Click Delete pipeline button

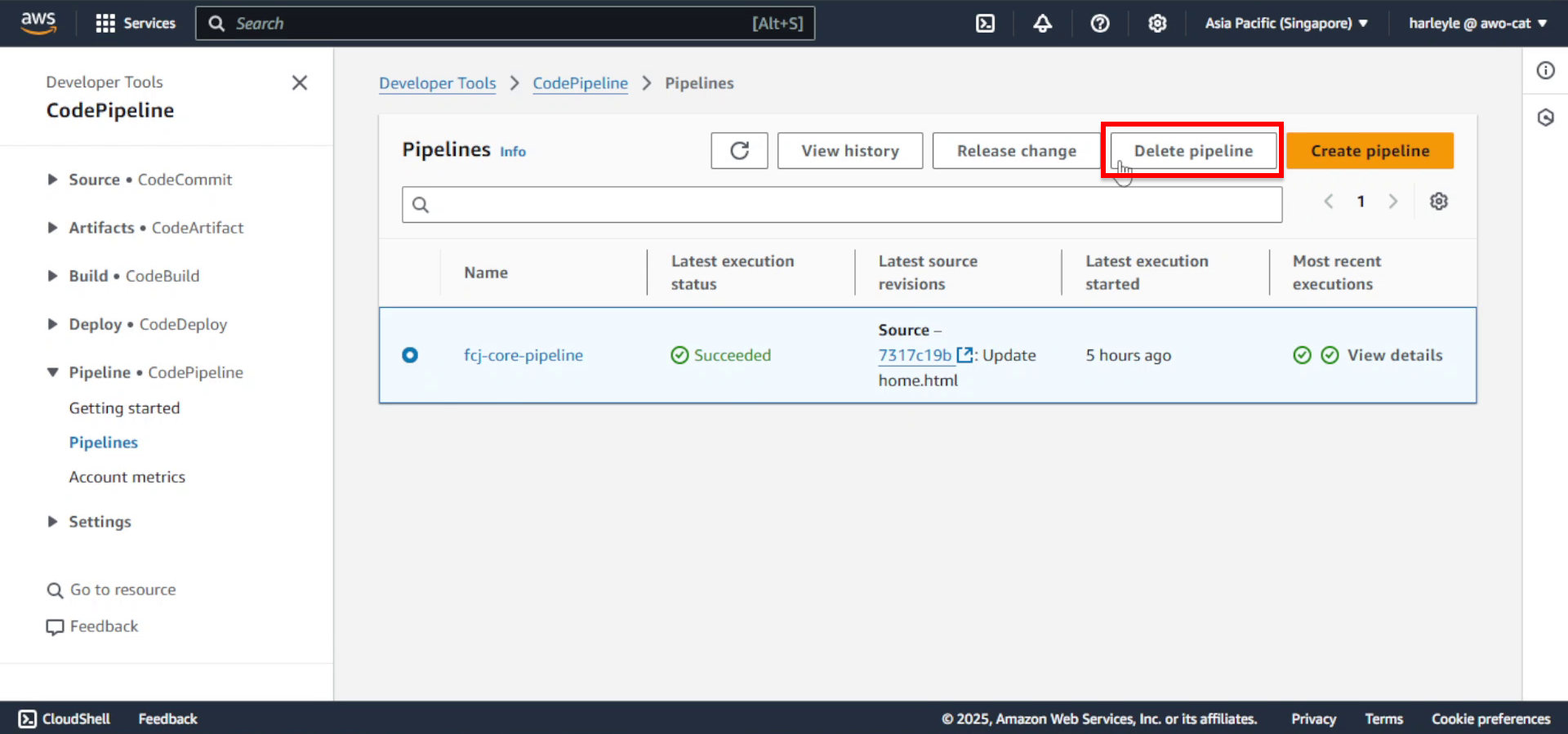(1193, 151)
